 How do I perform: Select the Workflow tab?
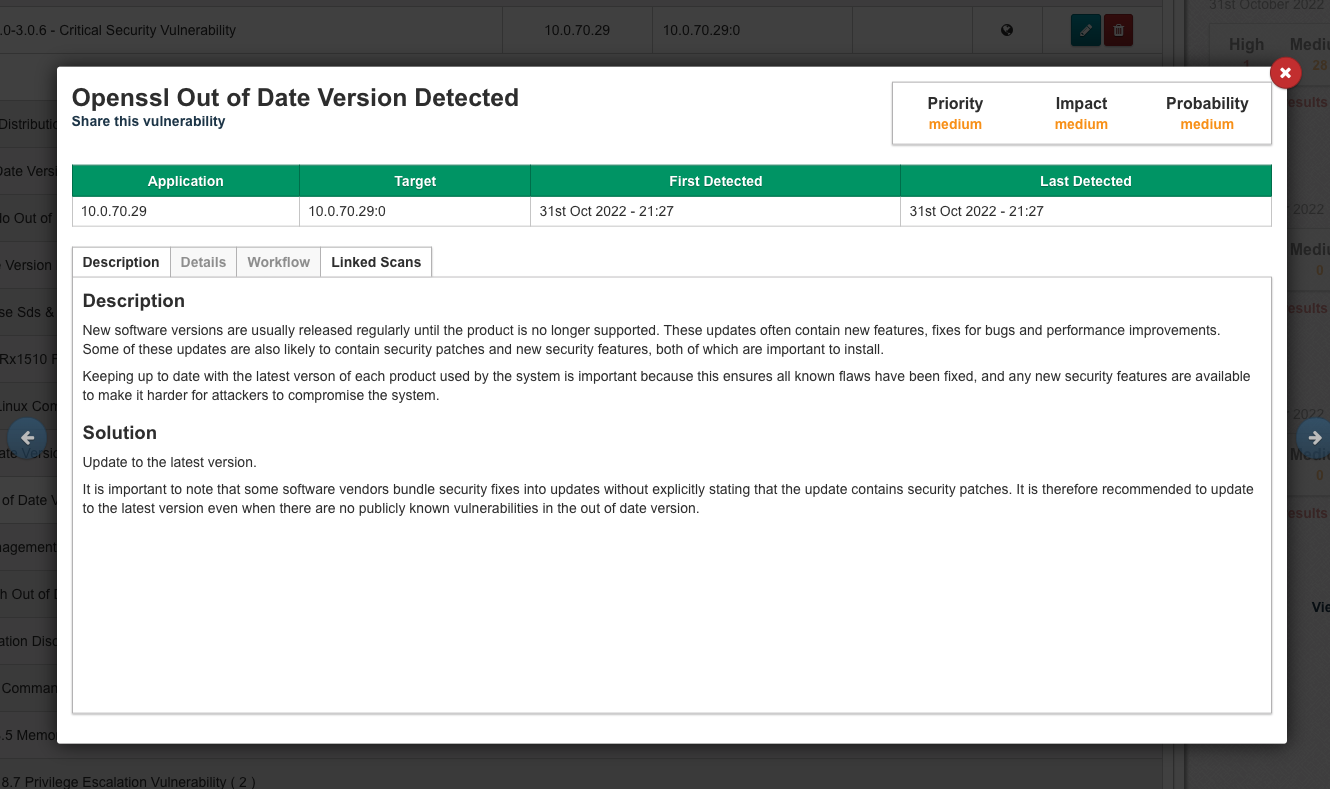coord(278,262)
